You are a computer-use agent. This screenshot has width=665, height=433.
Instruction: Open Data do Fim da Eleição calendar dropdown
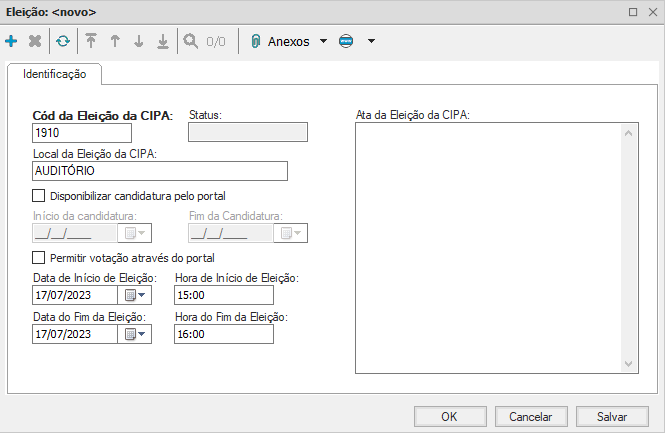pos(135,334)
